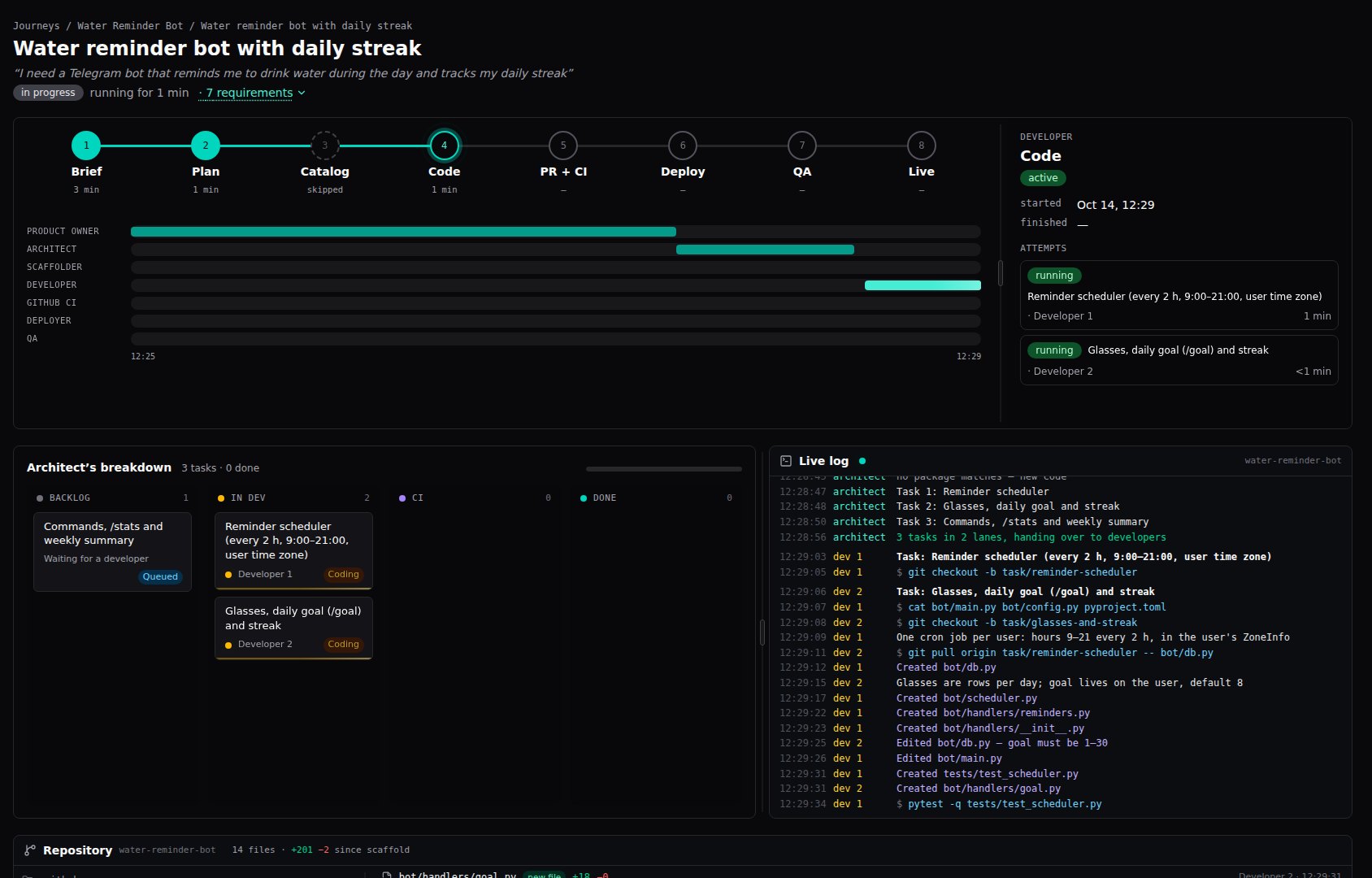
Task: Expand the 7 requirements dropdown
Action: click(253, 93)
